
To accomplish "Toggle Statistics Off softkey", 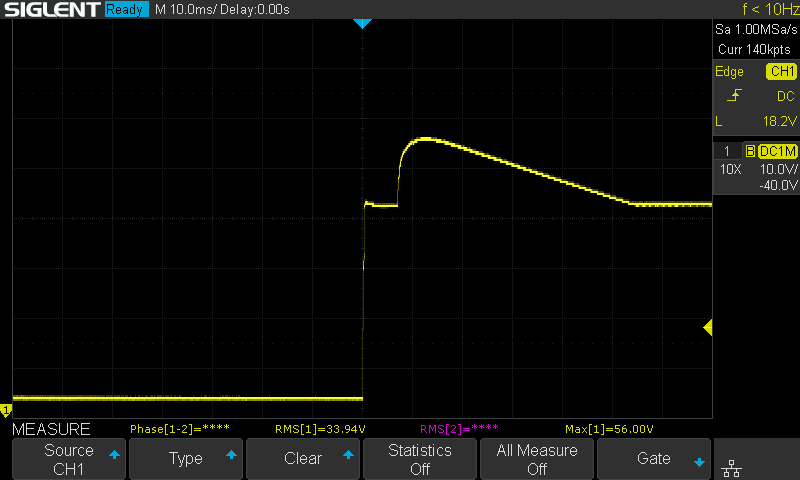I will pos(420,459).
